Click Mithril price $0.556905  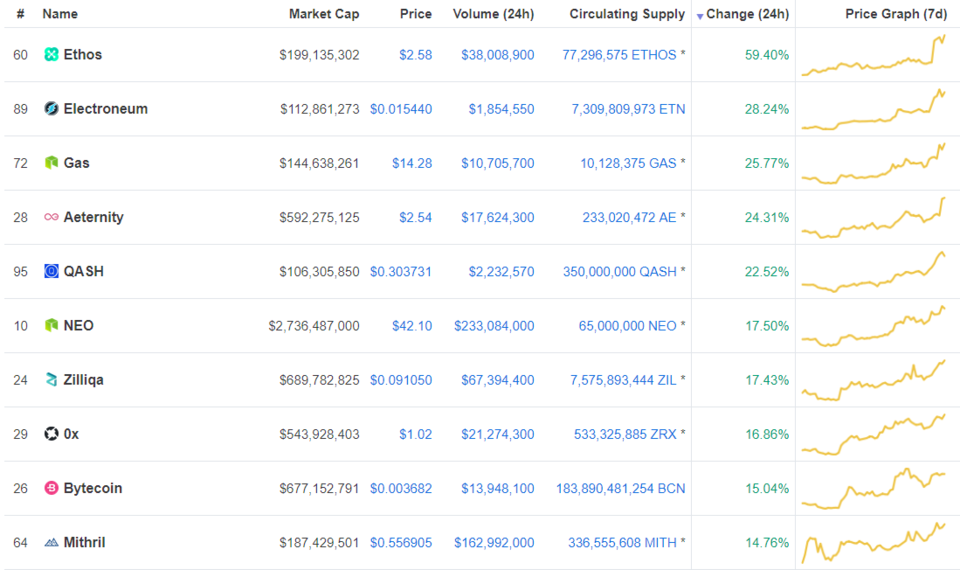click(401, 542)
